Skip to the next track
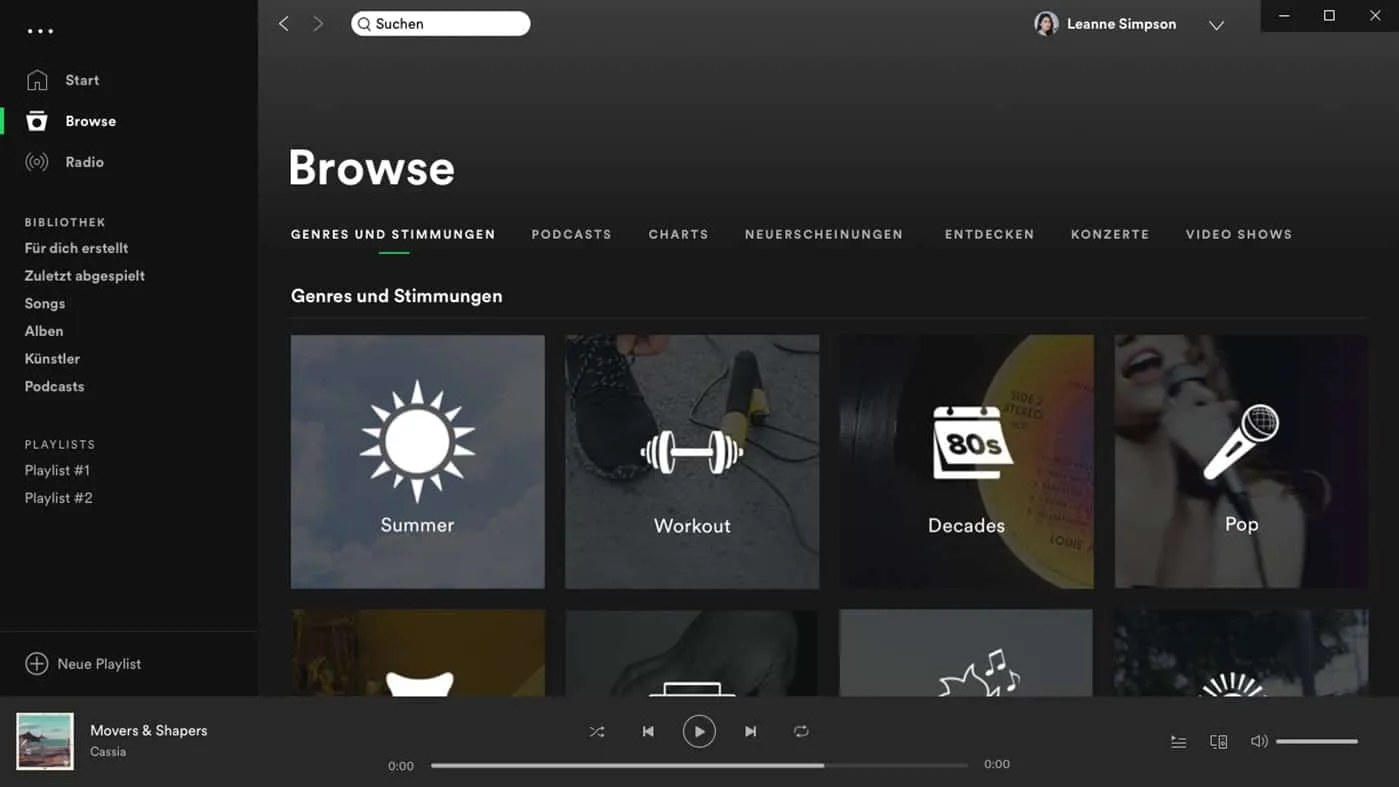This screenshot has width=1399, height=787. tap(751, 732)
